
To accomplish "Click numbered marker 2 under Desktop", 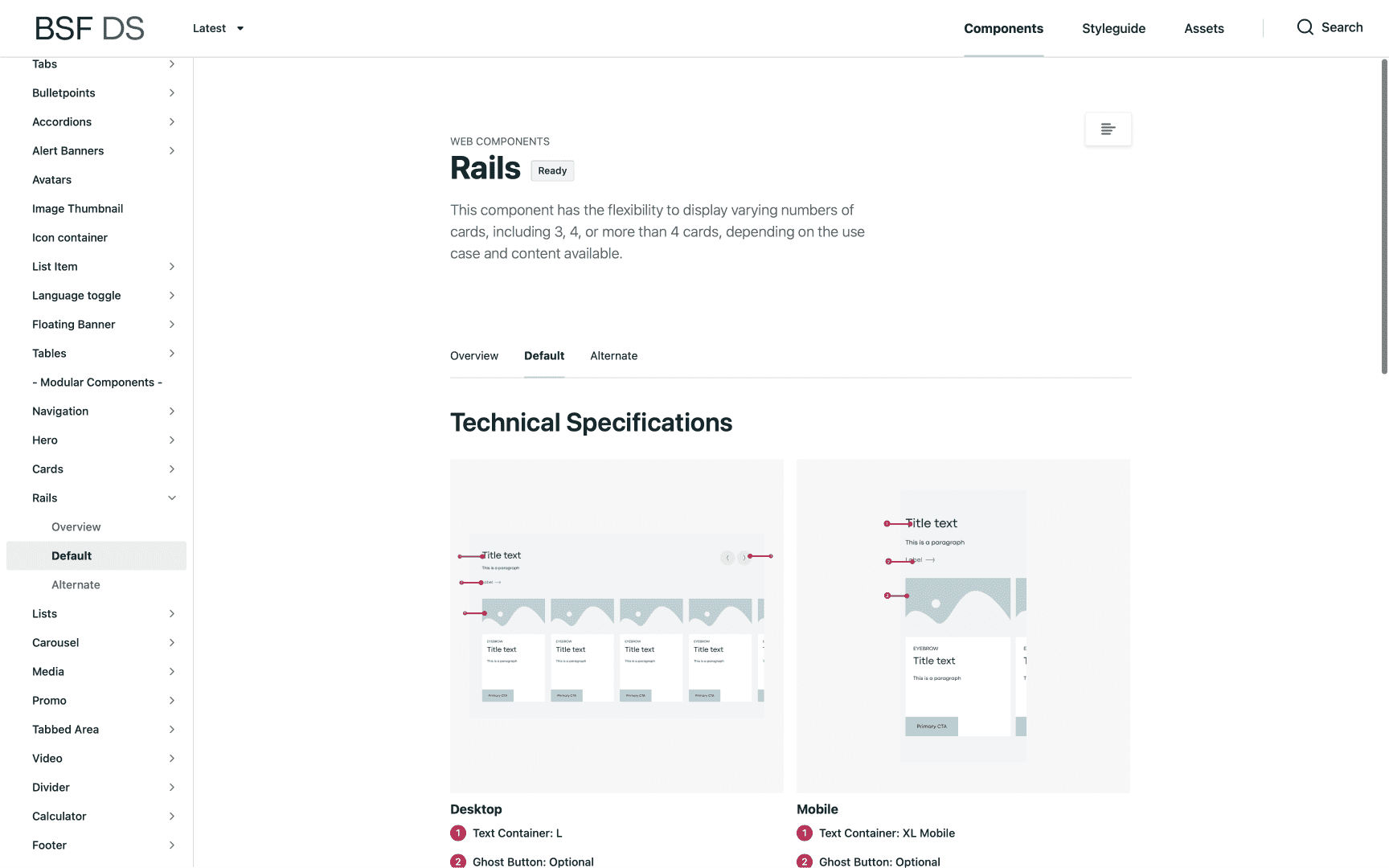I will point(458,862).
